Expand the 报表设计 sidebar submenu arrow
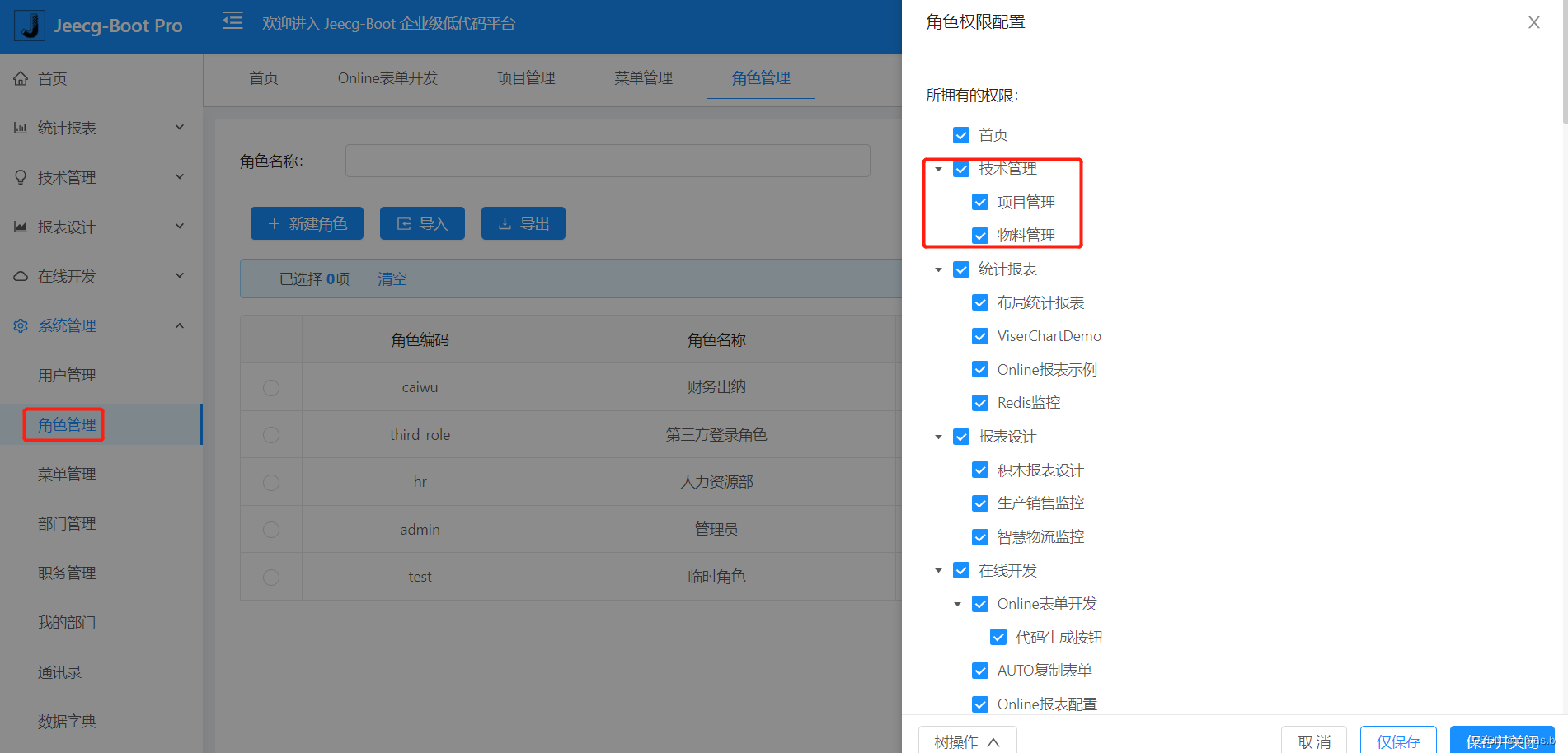The height and width of the screenshot is (753, 1568). (x=180, y=227)
